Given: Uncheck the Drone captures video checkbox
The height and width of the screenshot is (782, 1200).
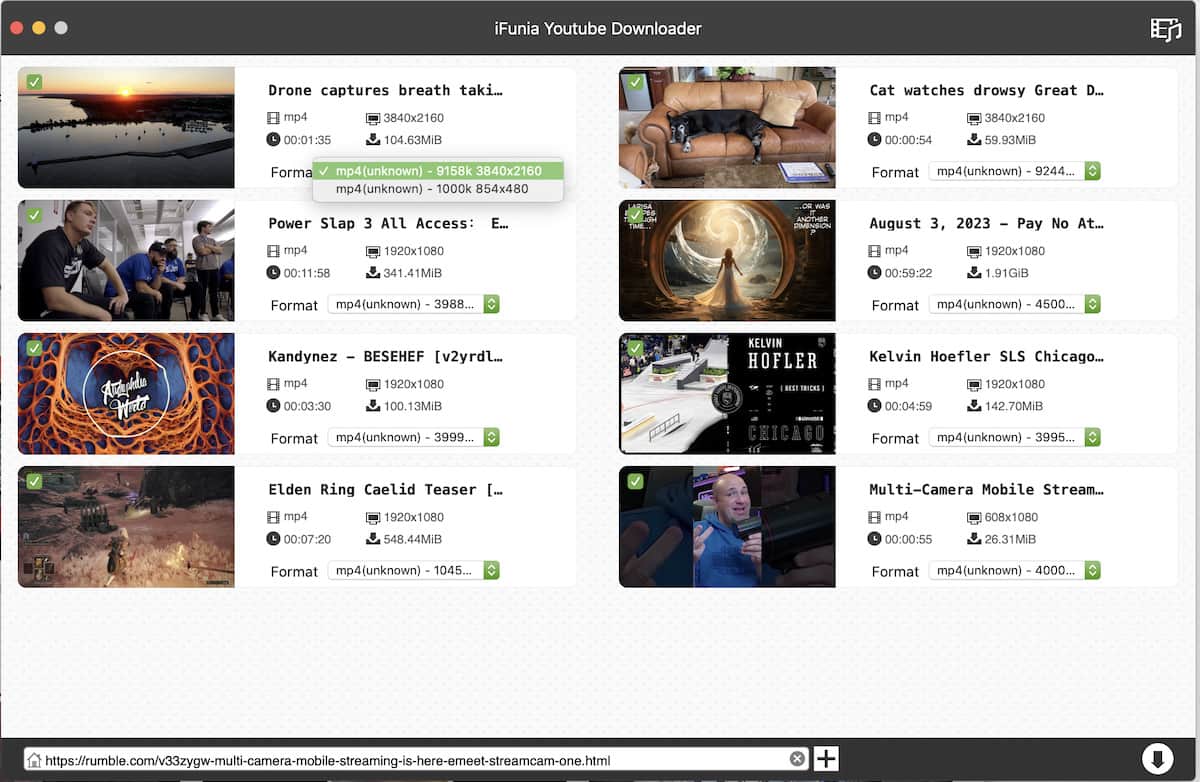Looking at the screenshot, I should [34, 82].
